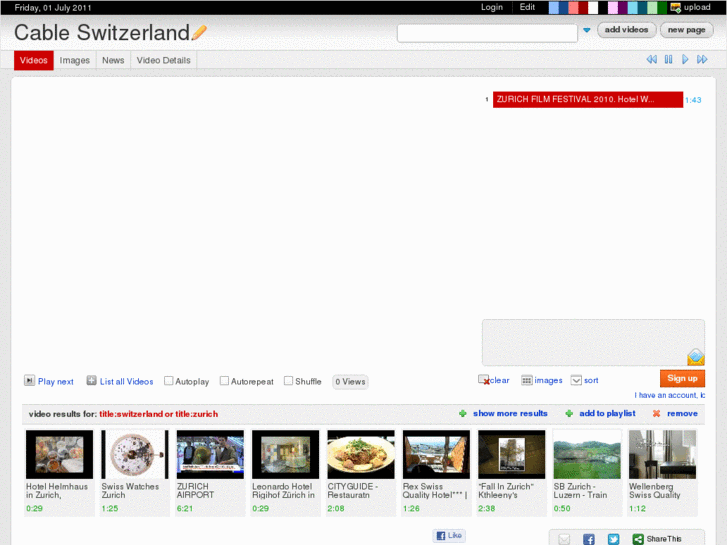Pause playback with the pause icon
Image resolution: width=727 pixels, height=545 pixels.
point(668,59)
